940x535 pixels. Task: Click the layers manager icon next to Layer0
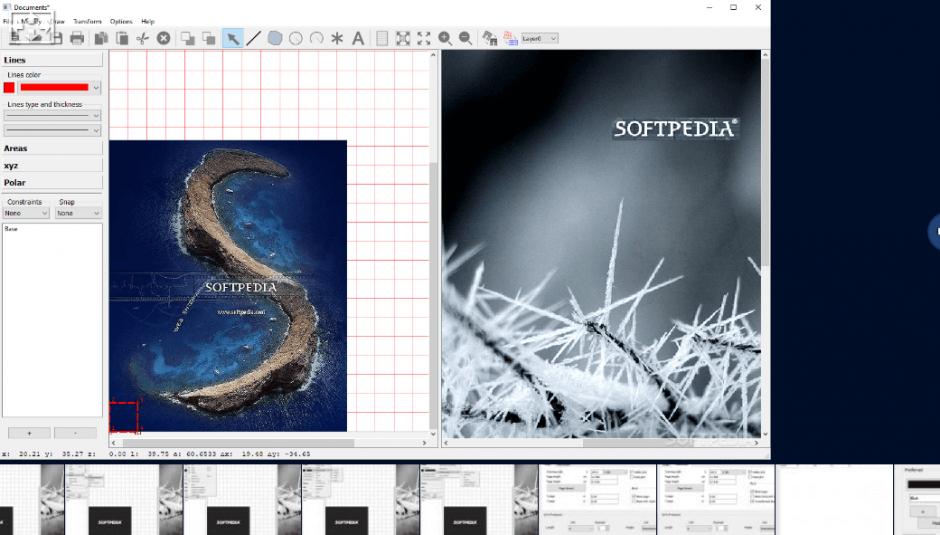click(x=510, y=38)
